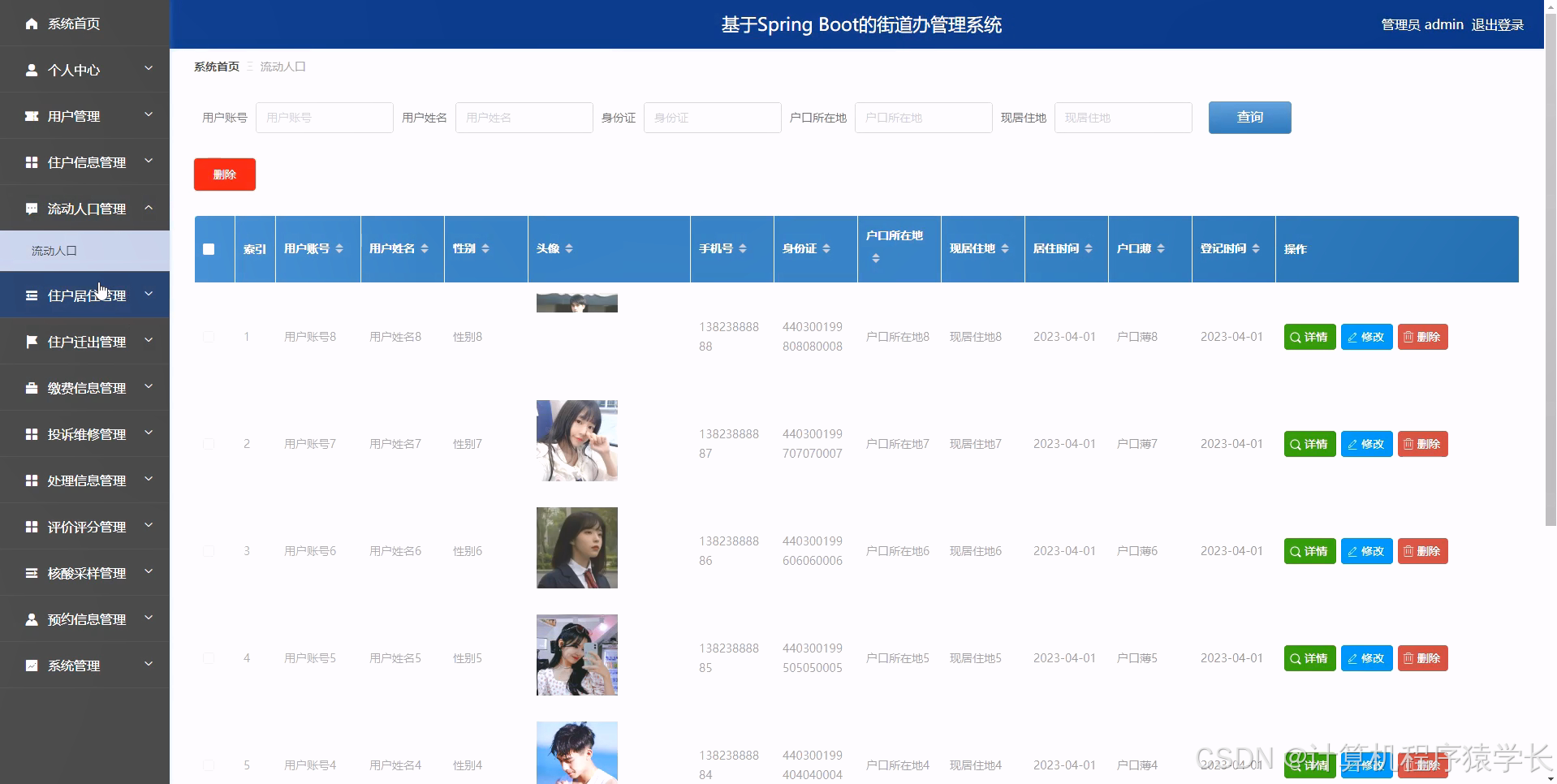Open 住户信息管理 via its grid icon

pyautogui.click(x=32, y=162)
